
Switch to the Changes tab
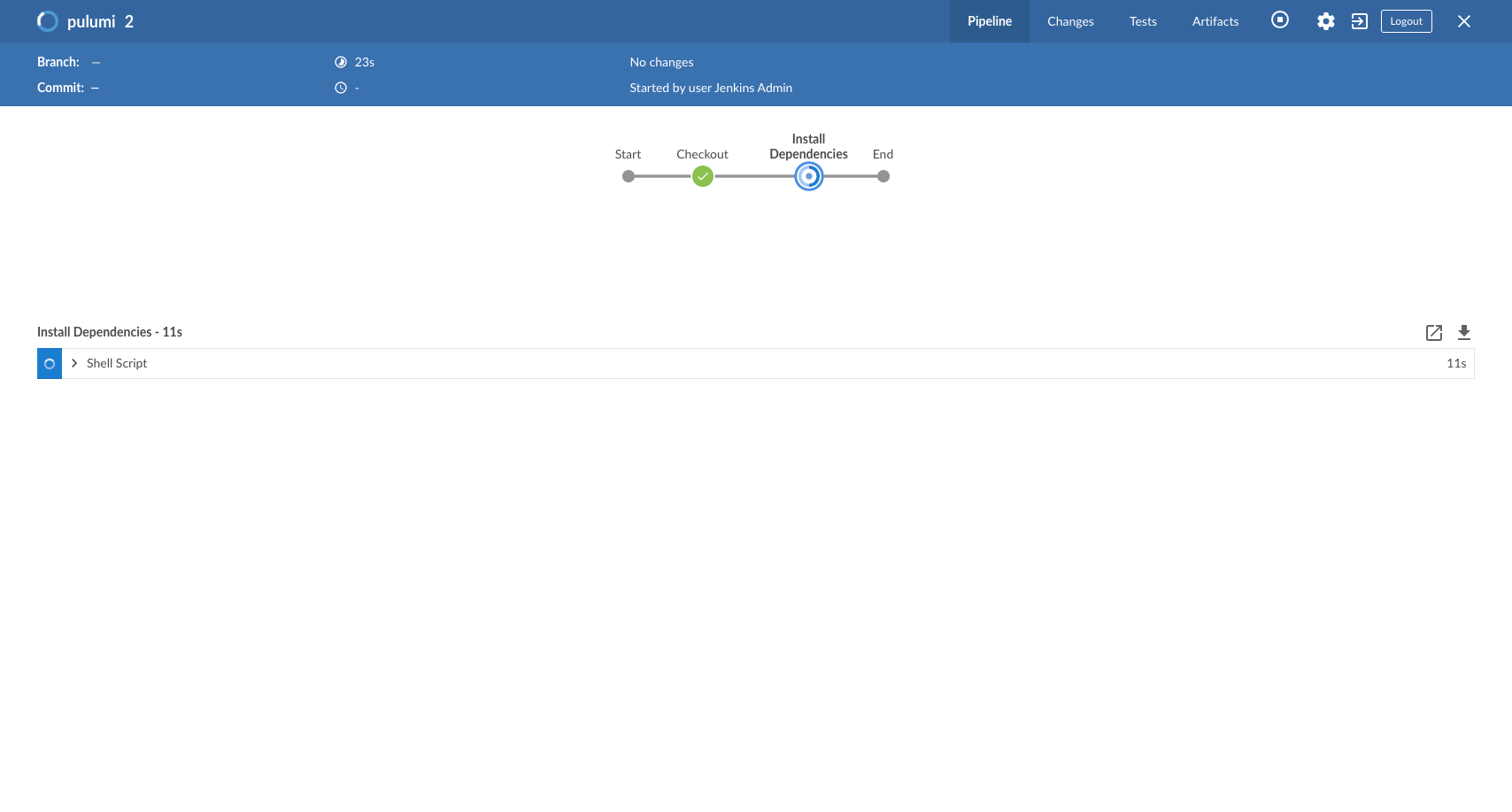click(1070, 21)
